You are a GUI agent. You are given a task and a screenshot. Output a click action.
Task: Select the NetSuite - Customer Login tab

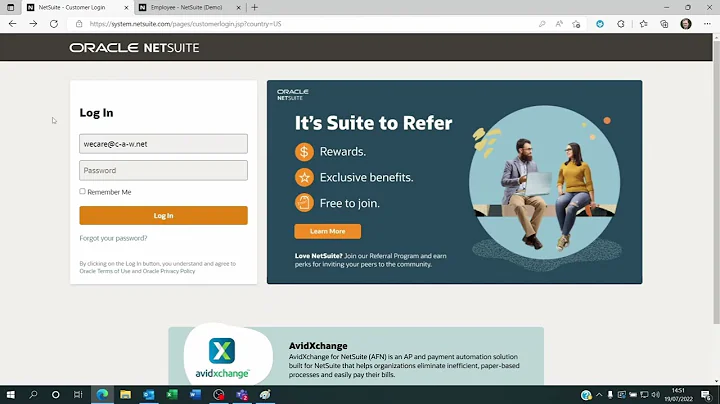72,7
